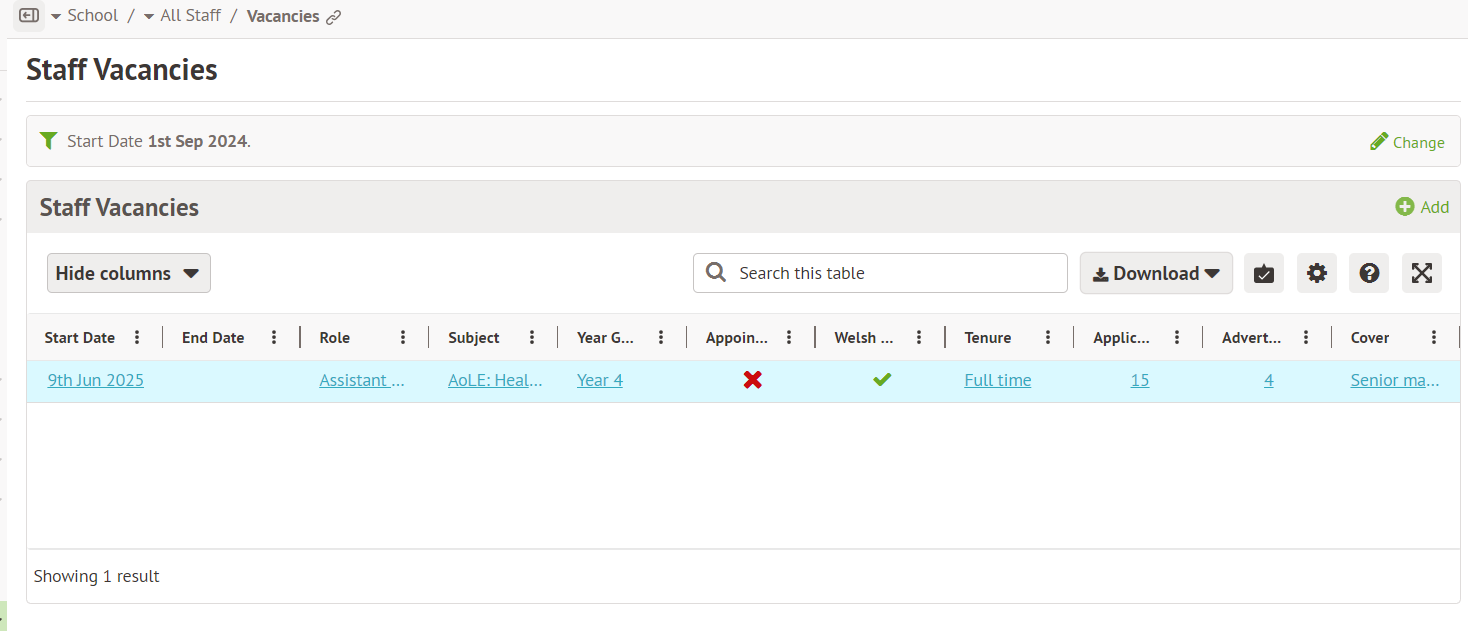Click the bulk action checkmark icon
This screenshot has height=631, width=1468.
[x=1263, y=273]
